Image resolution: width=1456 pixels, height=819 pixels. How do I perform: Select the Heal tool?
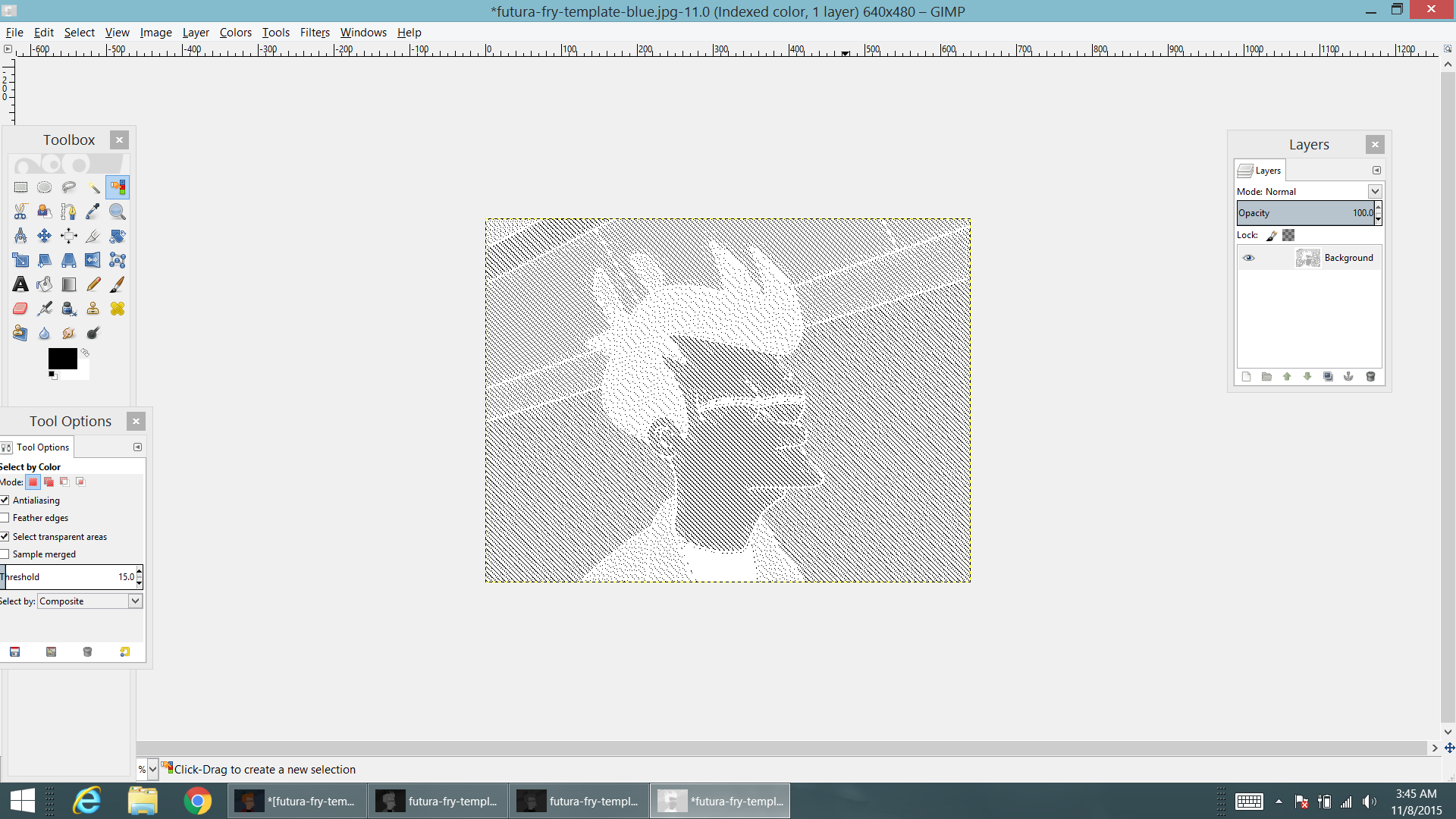click(x=118, y=309)
